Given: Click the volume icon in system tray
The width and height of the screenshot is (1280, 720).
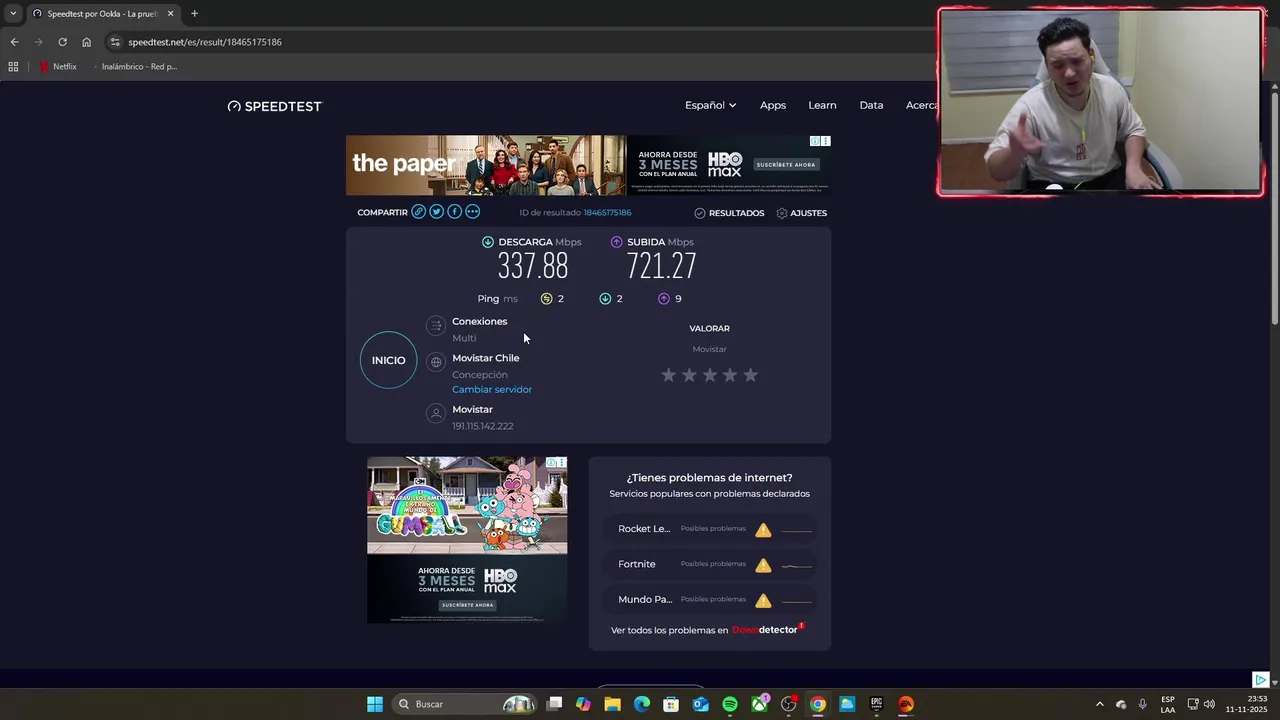Looking at the screenshot, I should [x=1209, y=704].
